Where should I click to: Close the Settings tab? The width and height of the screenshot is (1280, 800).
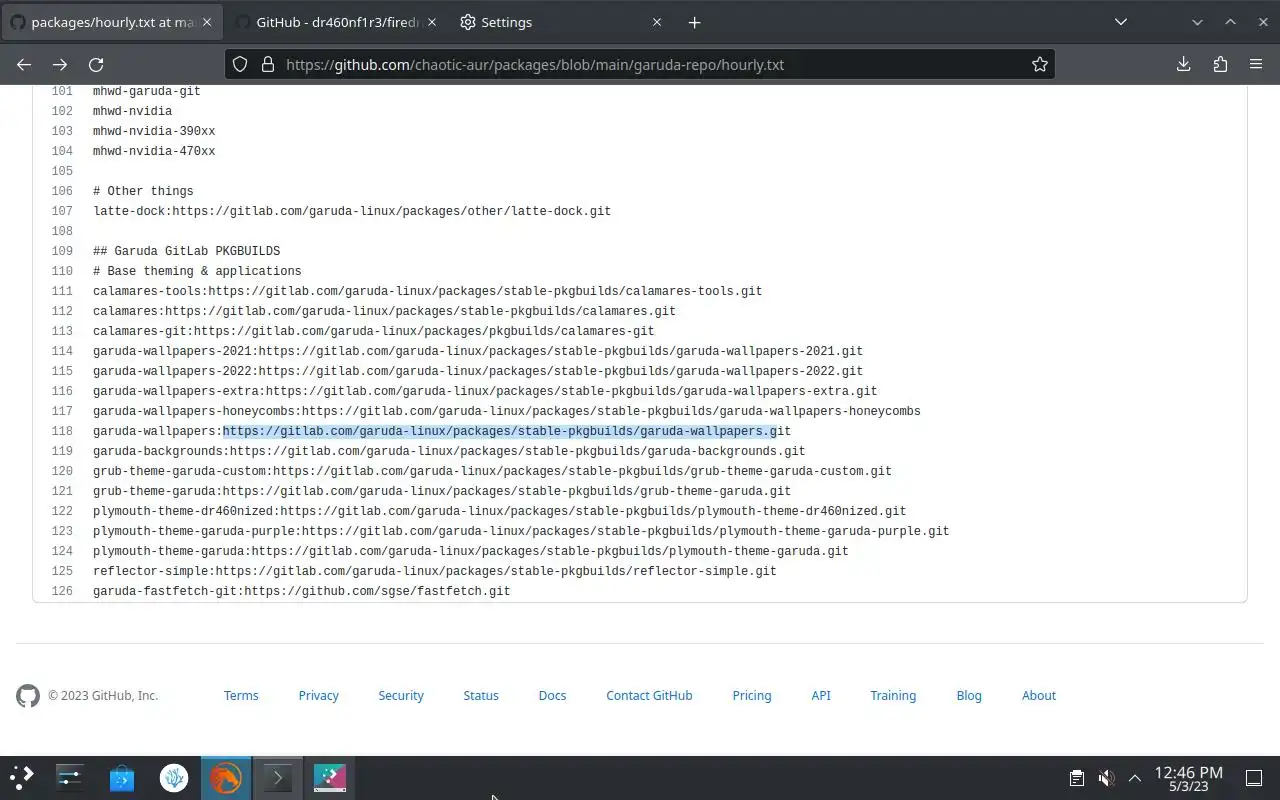coord(657,22)
